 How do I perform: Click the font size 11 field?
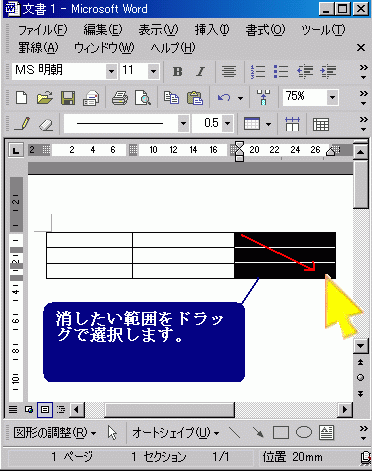click(x=134, y=71)
